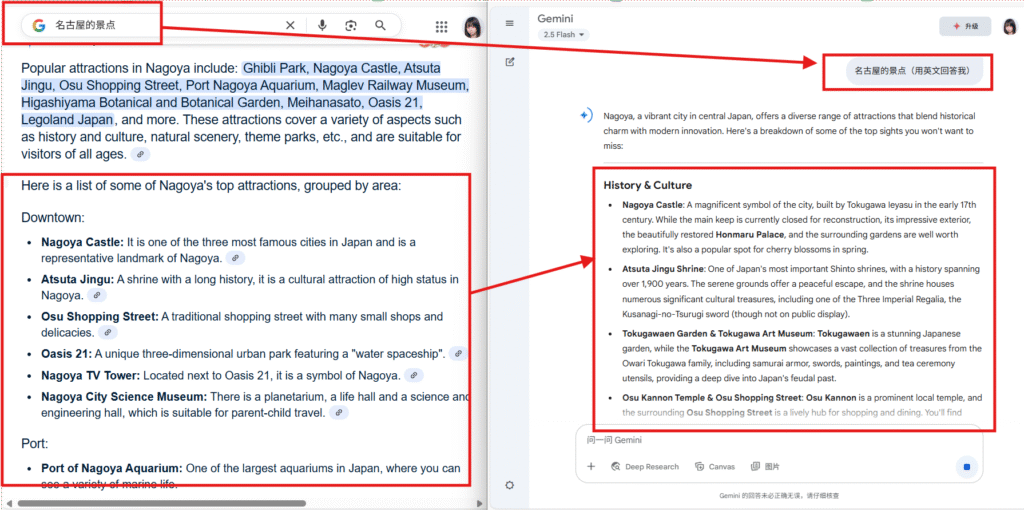Click bold Nagoya Castle in Gemini response

click(x=652, y=204)
